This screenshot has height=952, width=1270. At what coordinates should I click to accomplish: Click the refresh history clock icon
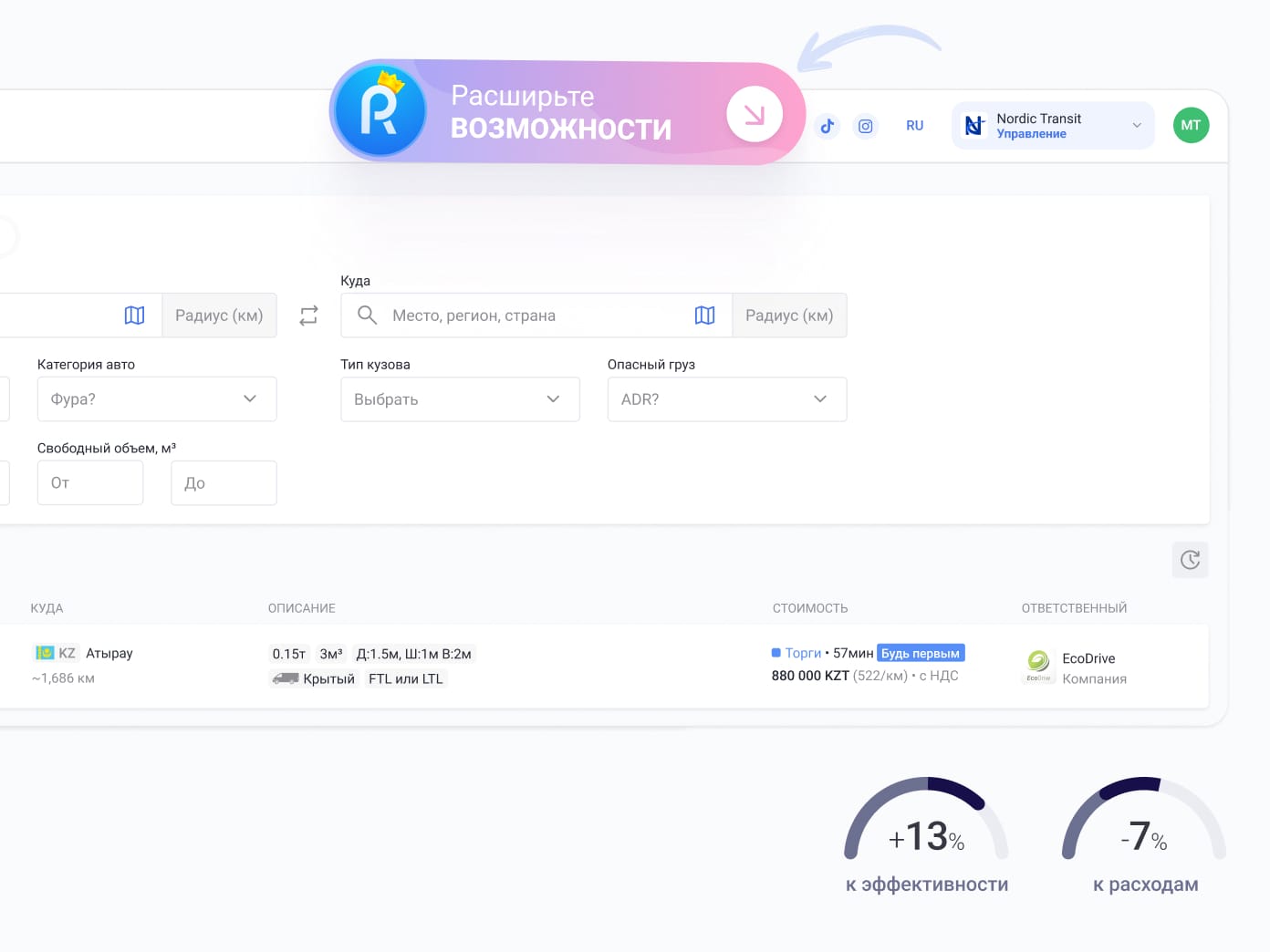pyautogui.click(x=1190, y=560)
